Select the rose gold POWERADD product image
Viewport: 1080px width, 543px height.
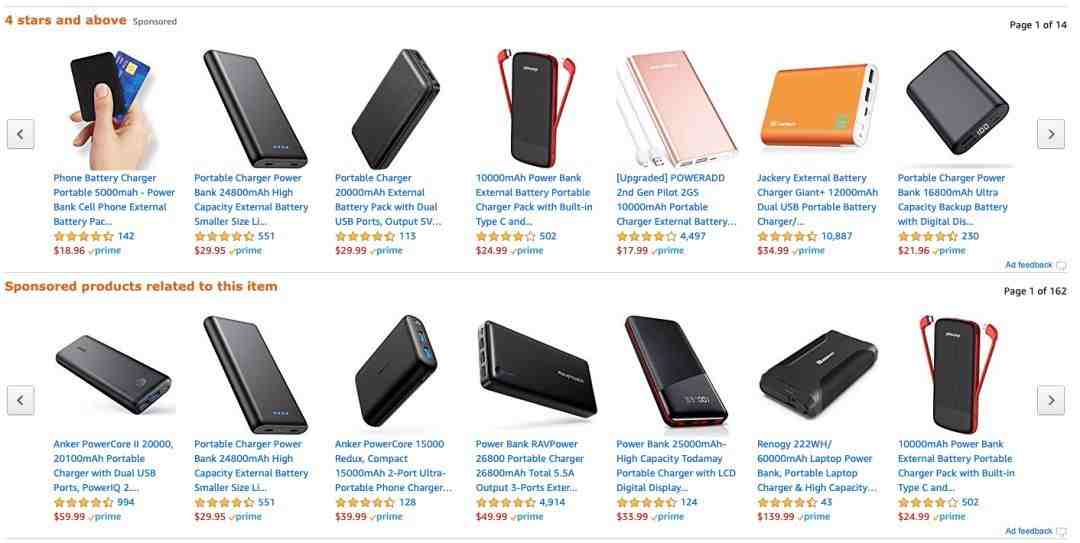pos(676,109)
